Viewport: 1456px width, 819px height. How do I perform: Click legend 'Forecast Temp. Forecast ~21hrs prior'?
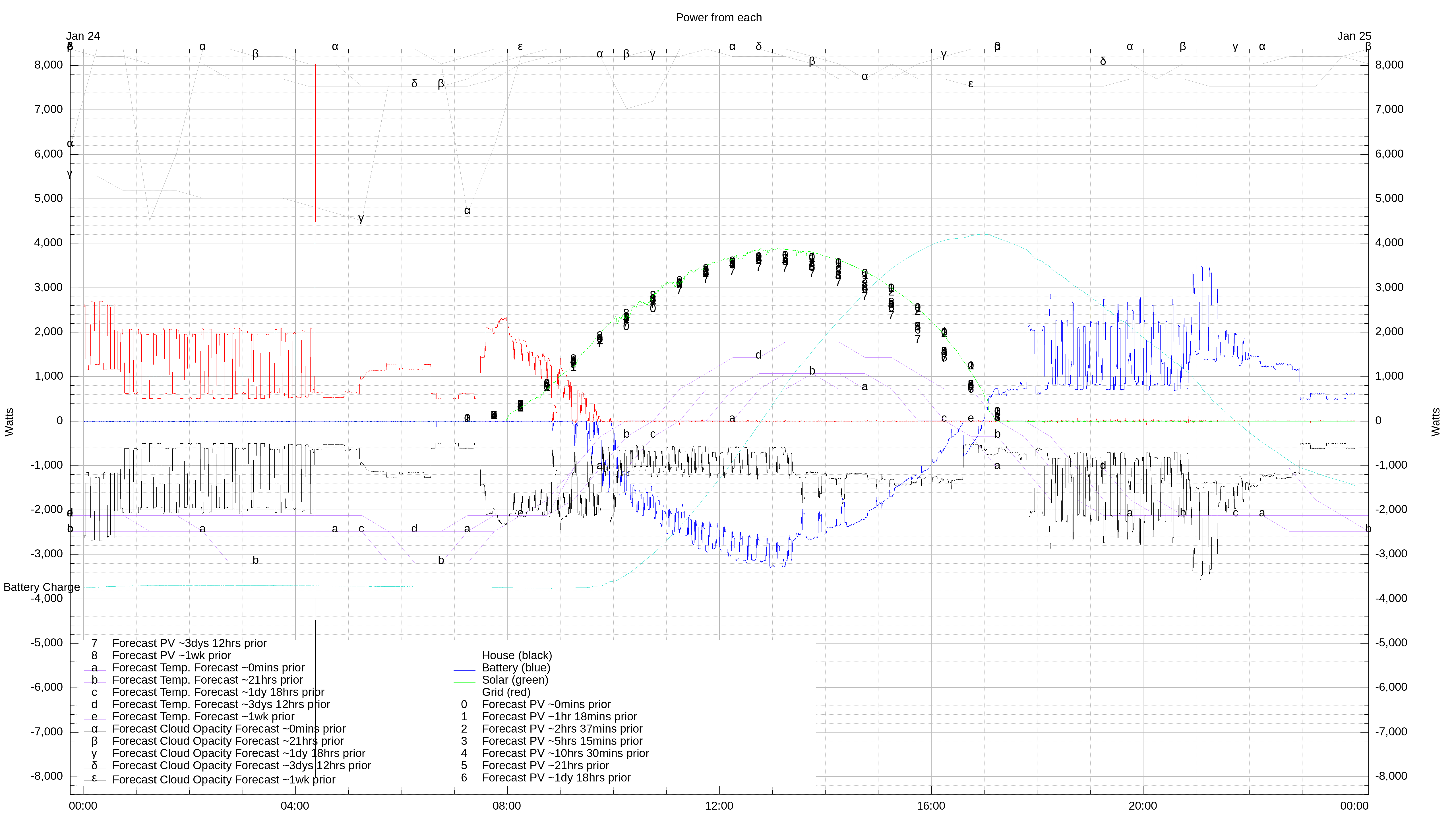(207, 680)
